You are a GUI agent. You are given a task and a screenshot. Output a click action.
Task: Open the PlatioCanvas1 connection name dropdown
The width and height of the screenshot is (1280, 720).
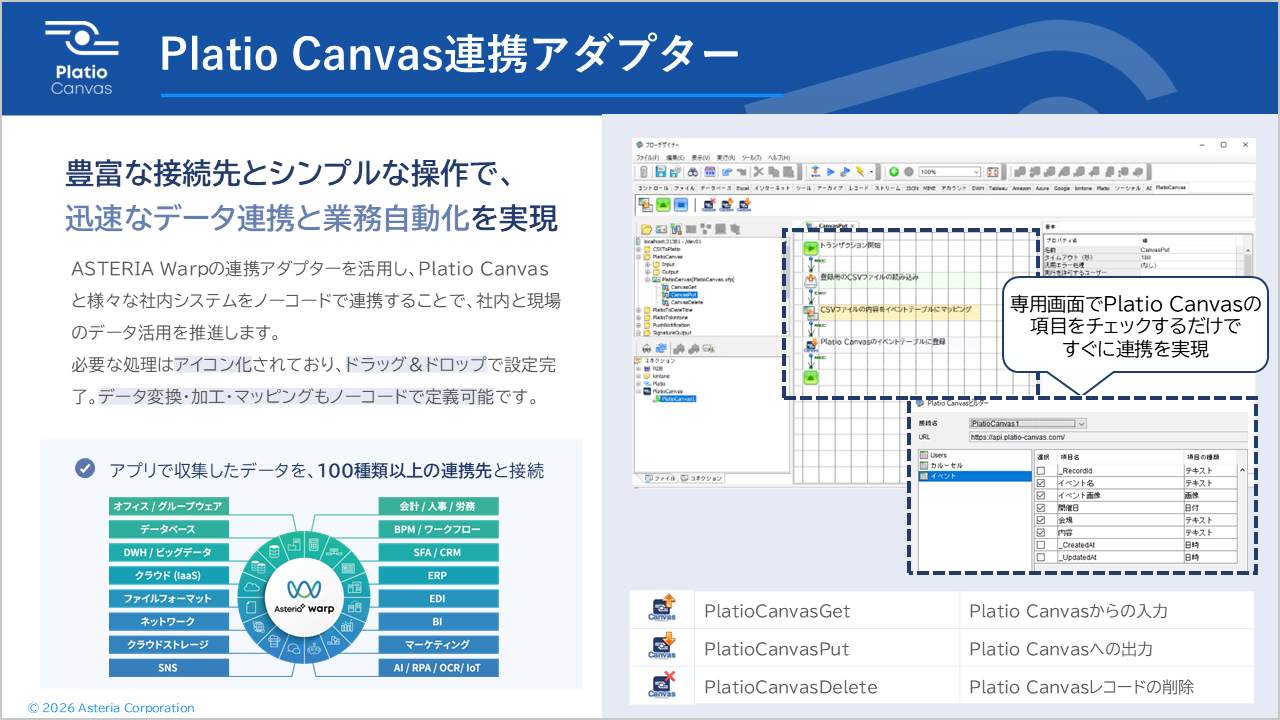point(1081,423)
